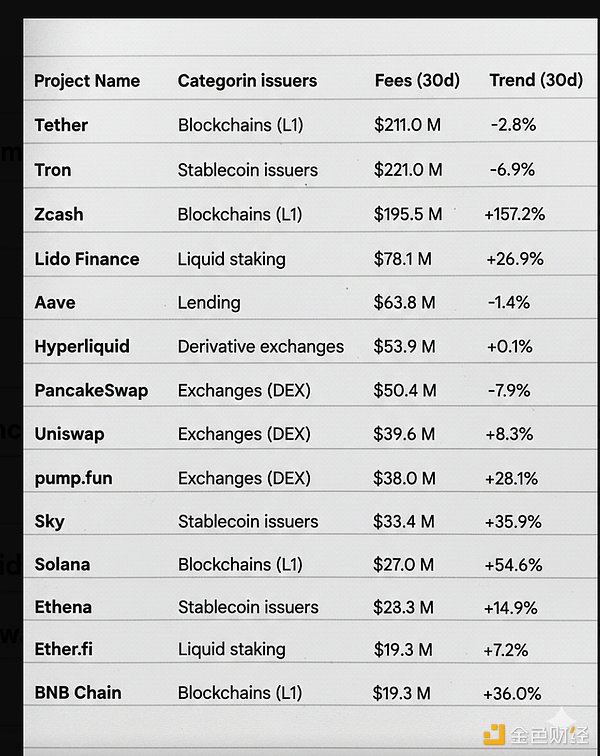
Task: Click the Zcash project name
Action: point(59,214)
